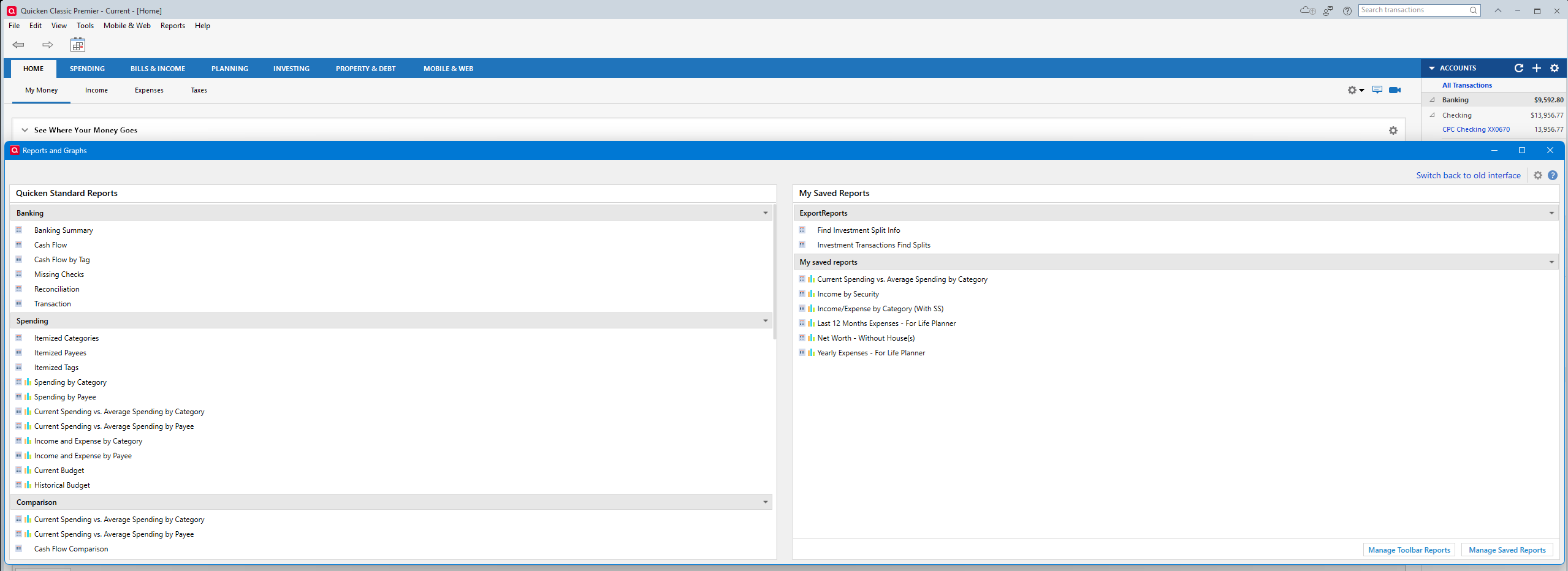Open the Reports menu

[173, 26]
